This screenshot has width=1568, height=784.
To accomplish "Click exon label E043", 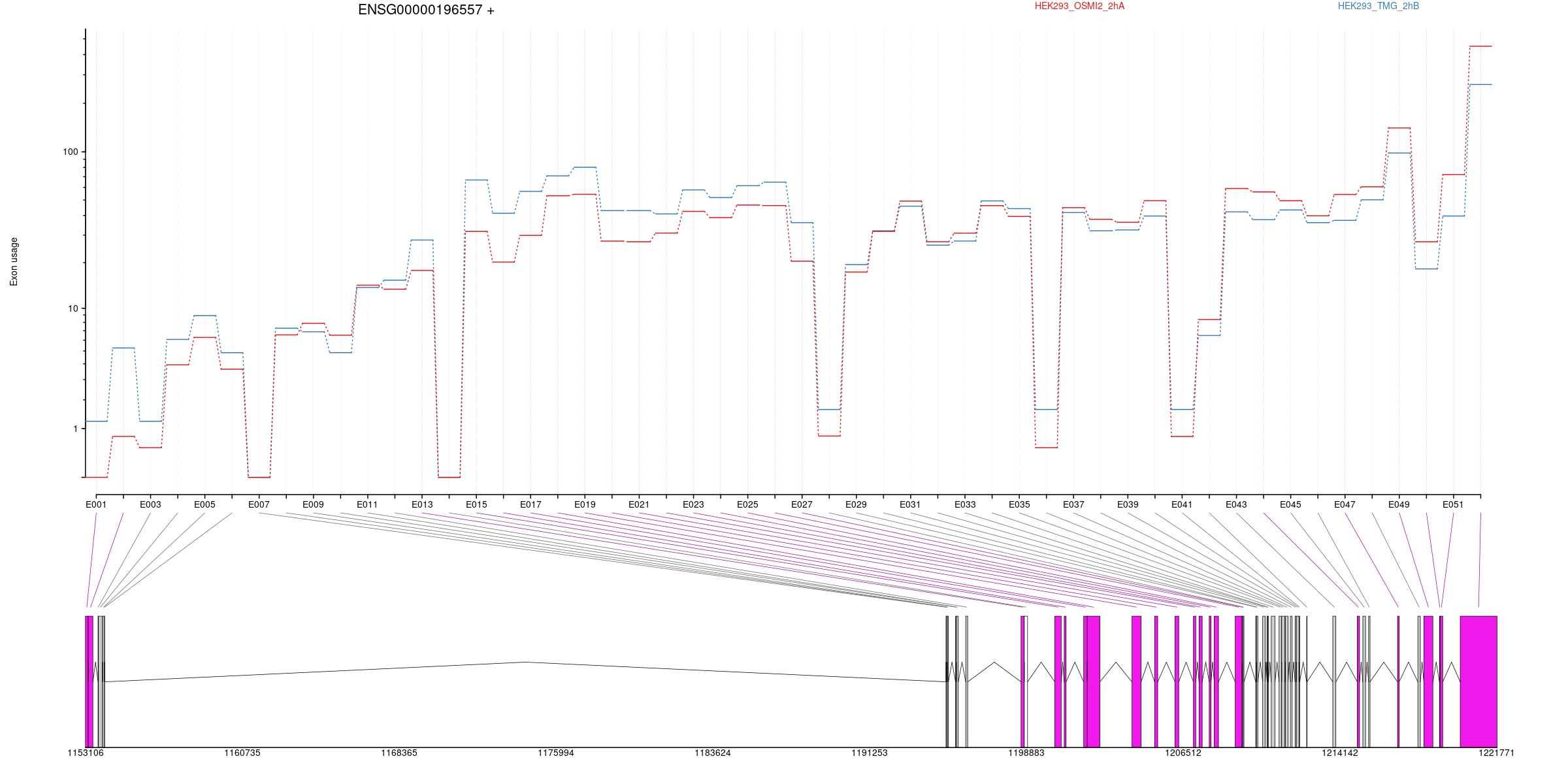I will 1236,504.
